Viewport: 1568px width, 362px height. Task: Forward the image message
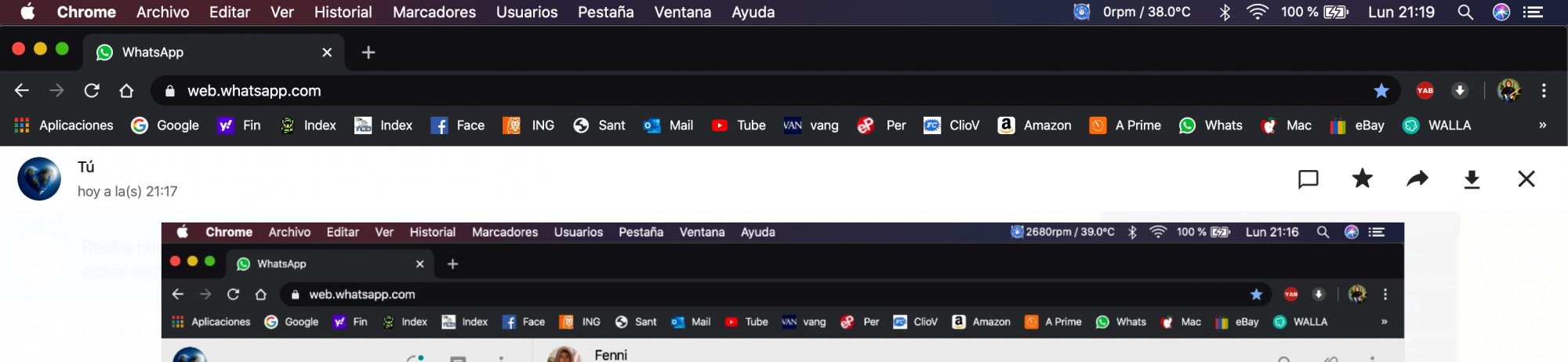click(x=1417, y=179)
